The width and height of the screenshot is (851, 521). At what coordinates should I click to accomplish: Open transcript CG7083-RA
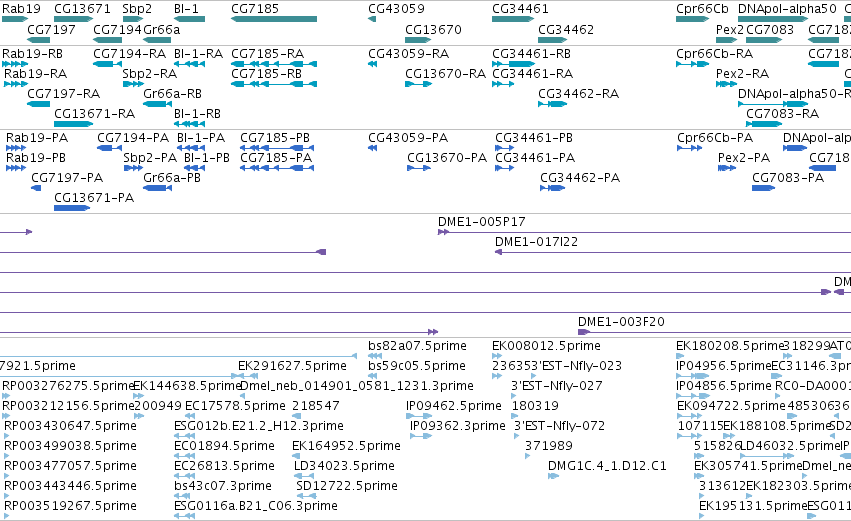(782, 114)
